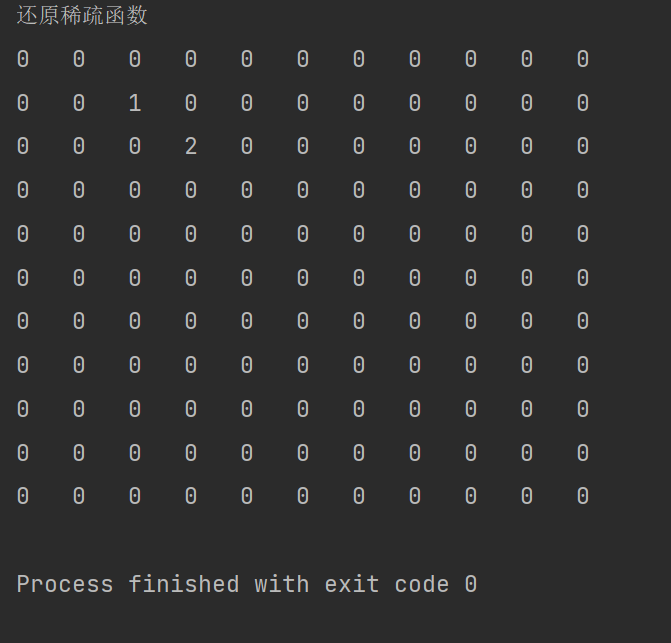The height and width of the screenshot is (643, 671).
Task: Click the word "code" in the status line
Action: click(x=422, y=584)
